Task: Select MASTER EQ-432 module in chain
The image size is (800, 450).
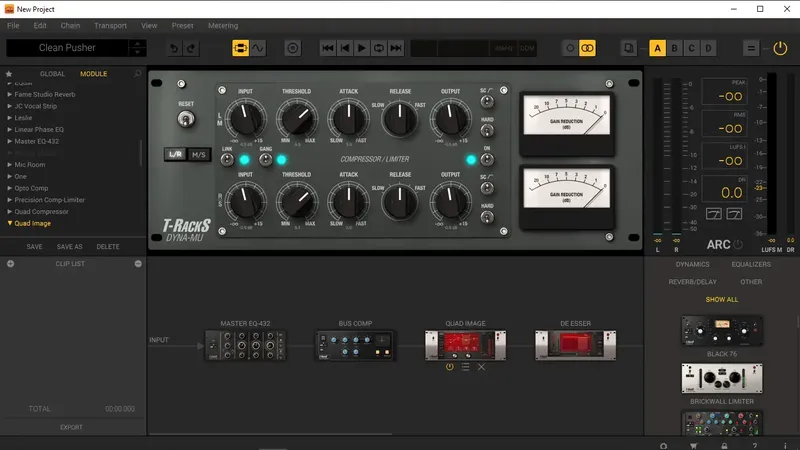Action: (x=245, y=346)
